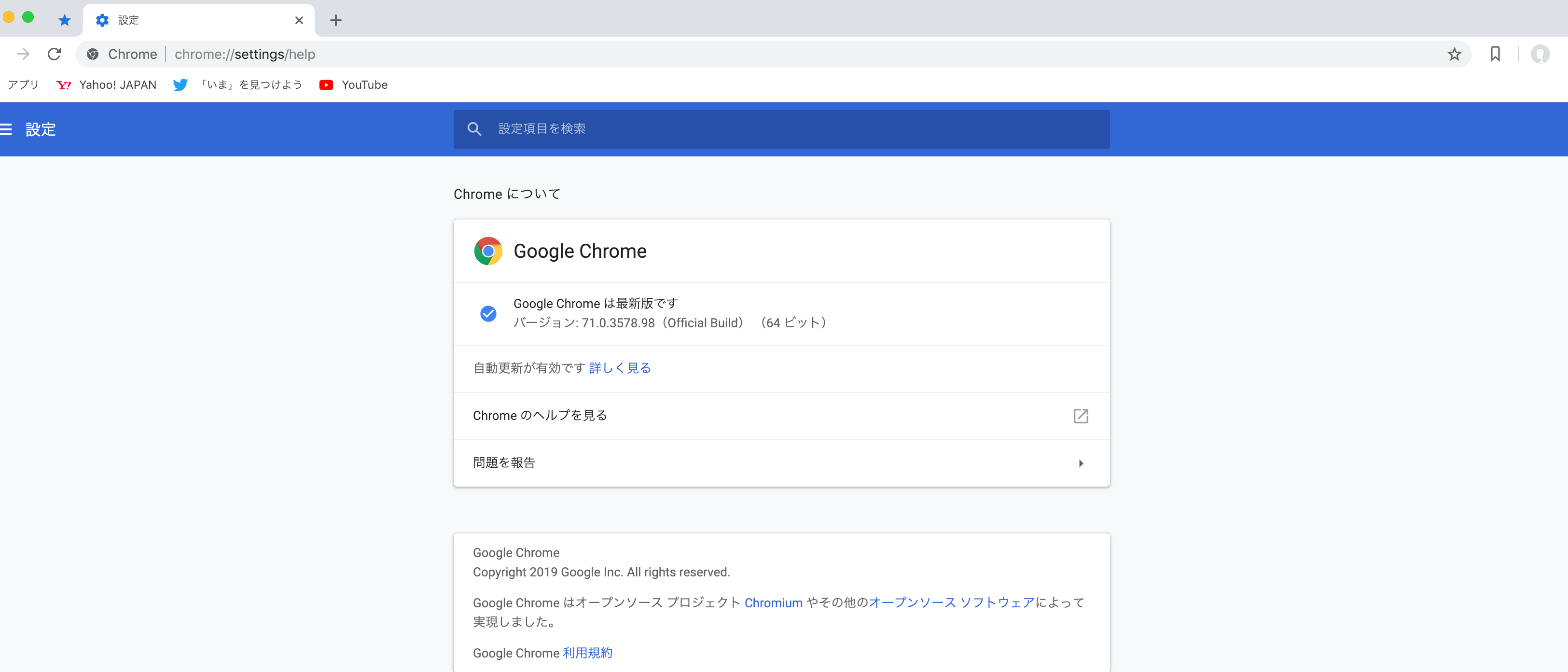This screenshot has height=672, width=1568.
Task: Open the YouTube bookmark
Action: pos(354,84)
